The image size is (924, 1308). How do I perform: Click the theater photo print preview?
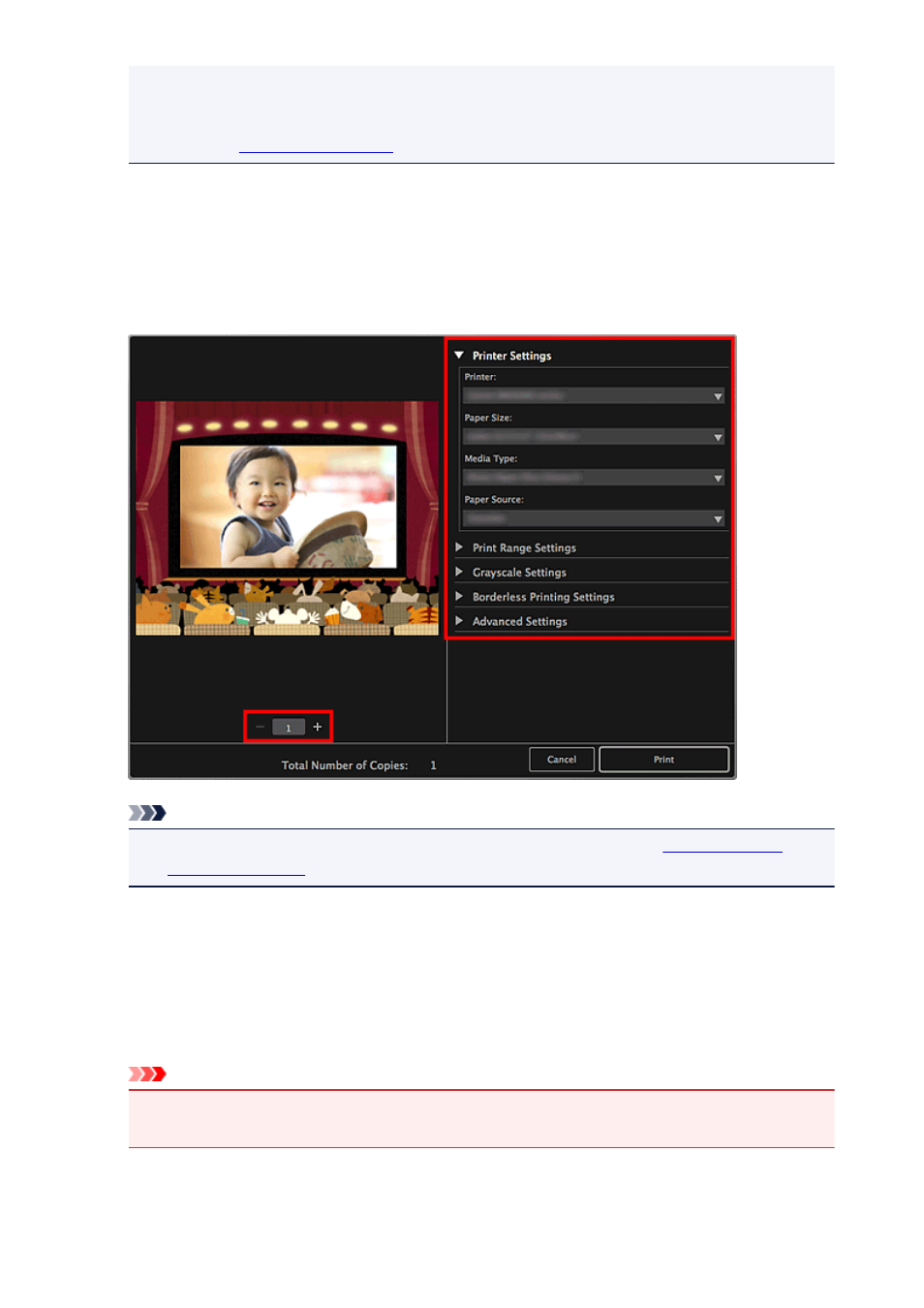coord(287,518)
